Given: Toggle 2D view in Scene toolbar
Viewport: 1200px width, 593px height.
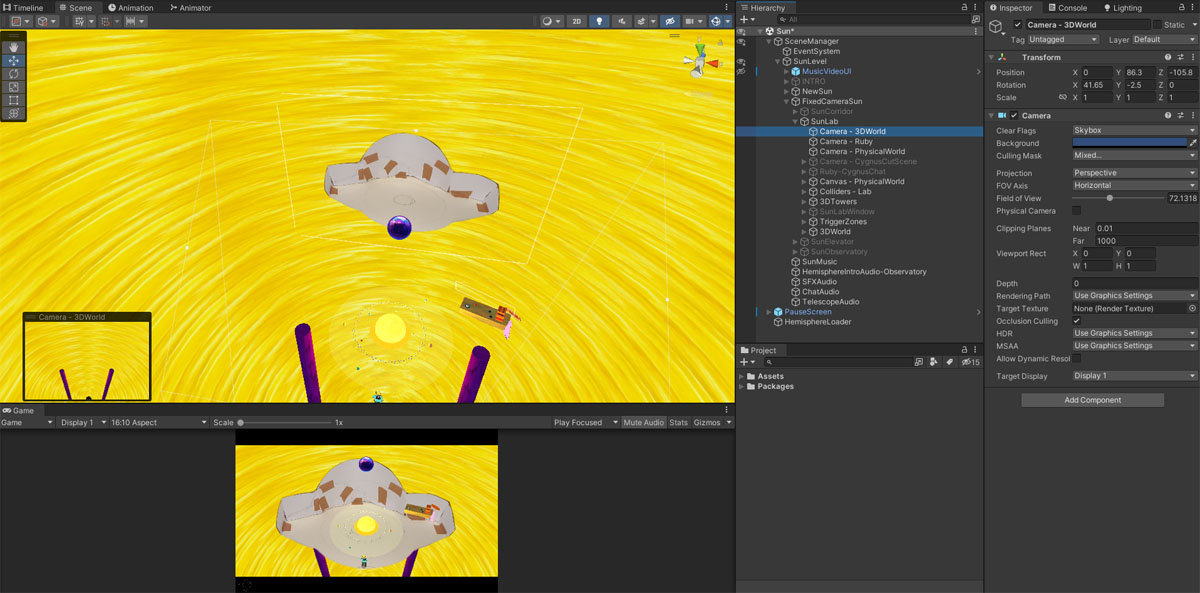Looking at the screenshot, I should click(x=577, y=21).
